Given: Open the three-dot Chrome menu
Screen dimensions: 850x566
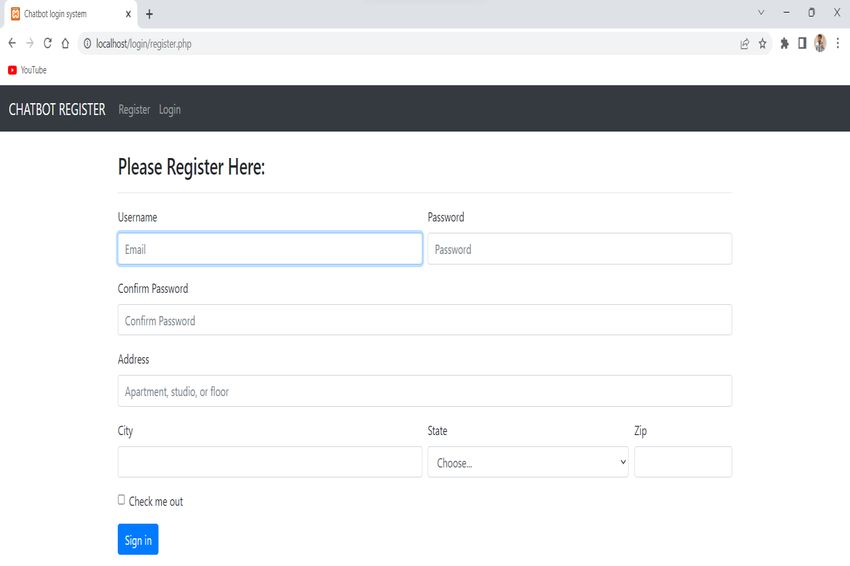Looking at the screenshot, I should click(x=838, y=43).
